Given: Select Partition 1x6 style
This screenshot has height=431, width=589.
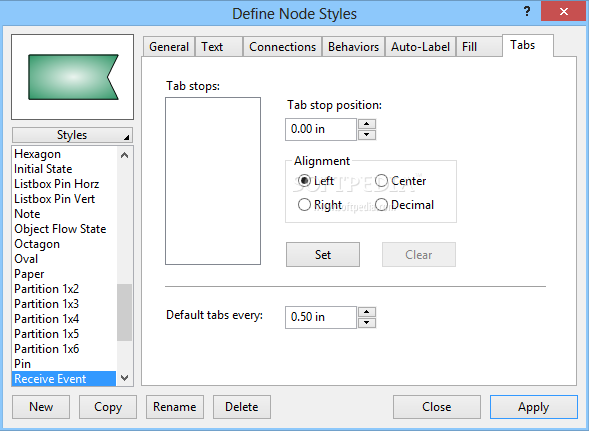Looking at the screenshot, I should 64,349.
